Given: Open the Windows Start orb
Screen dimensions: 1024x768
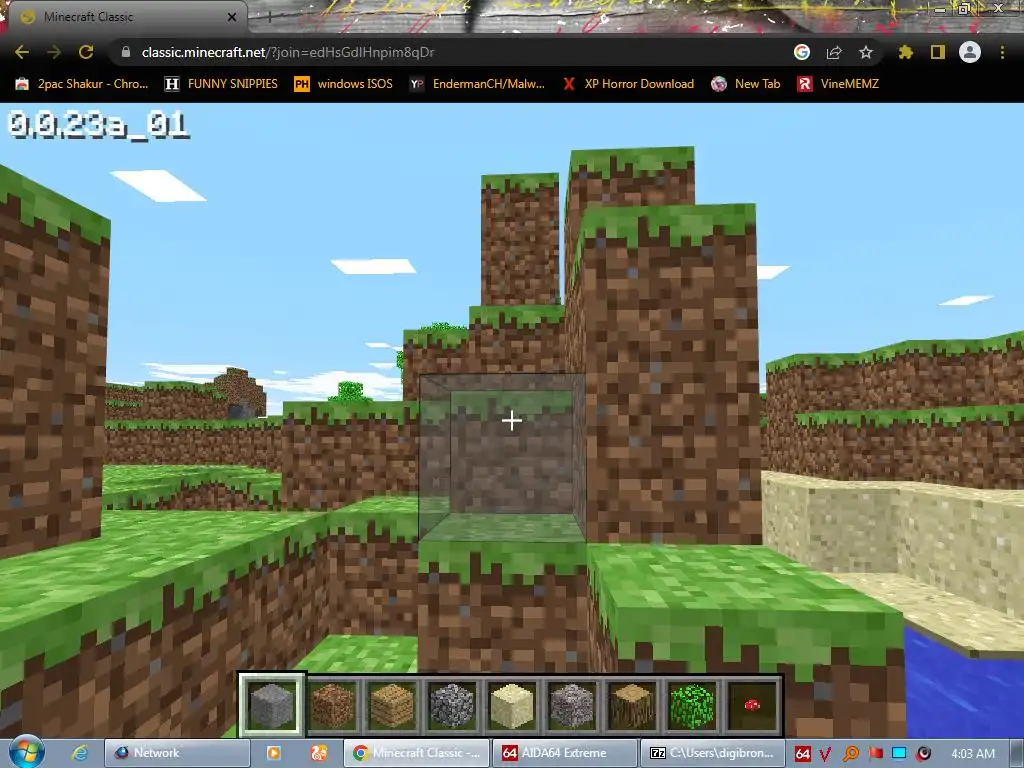Looking at the screenshot, I should click(26, 752).
